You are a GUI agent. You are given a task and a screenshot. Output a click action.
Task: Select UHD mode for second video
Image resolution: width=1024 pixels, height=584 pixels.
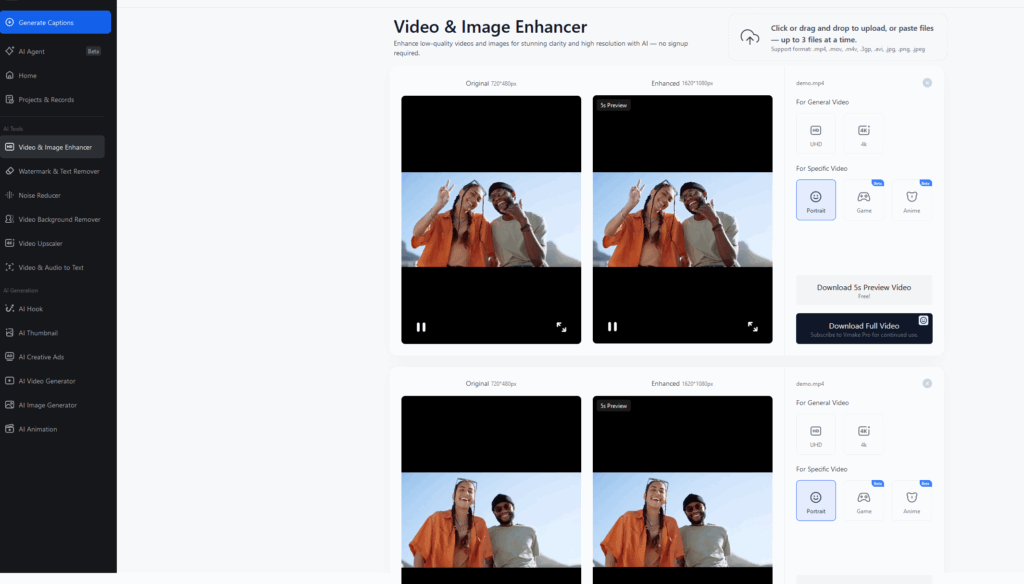[x=816, y=434]
